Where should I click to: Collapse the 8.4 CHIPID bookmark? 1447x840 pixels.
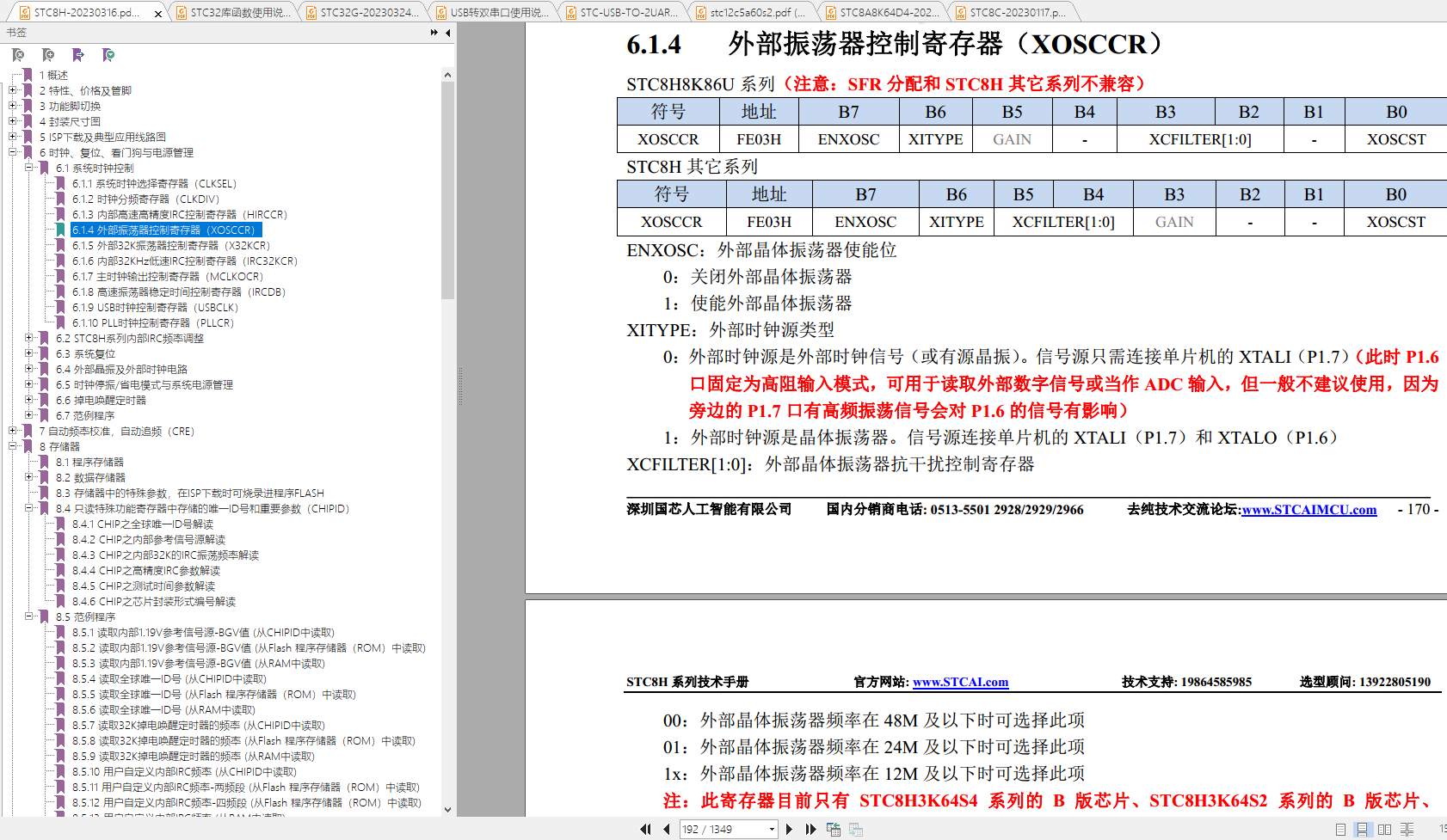[x=29, y=508]
